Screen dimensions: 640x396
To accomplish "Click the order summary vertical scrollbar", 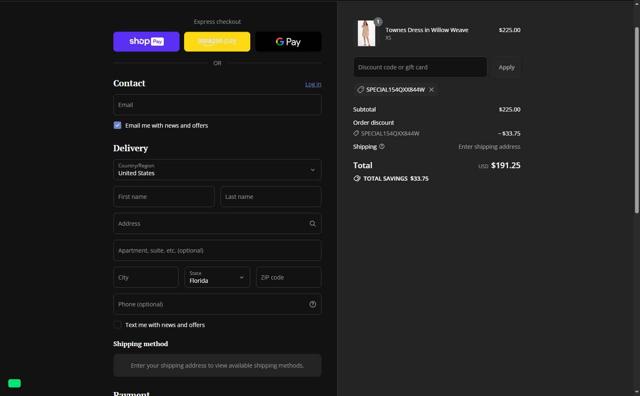I will [636, 120].
